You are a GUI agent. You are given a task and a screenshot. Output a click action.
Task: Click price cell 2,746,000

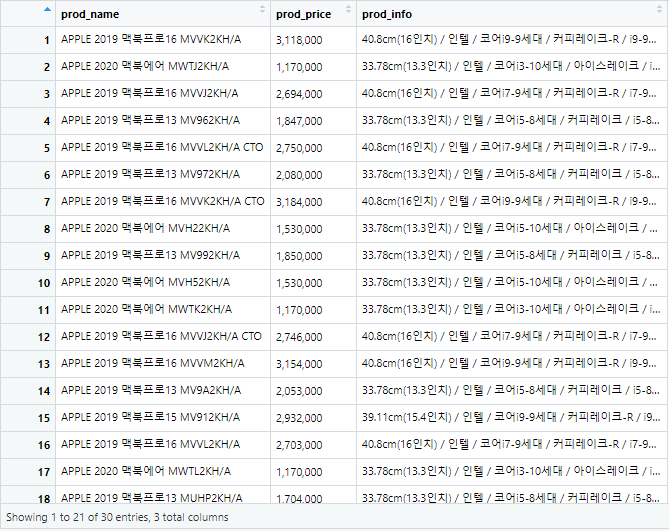pos(313,337)
